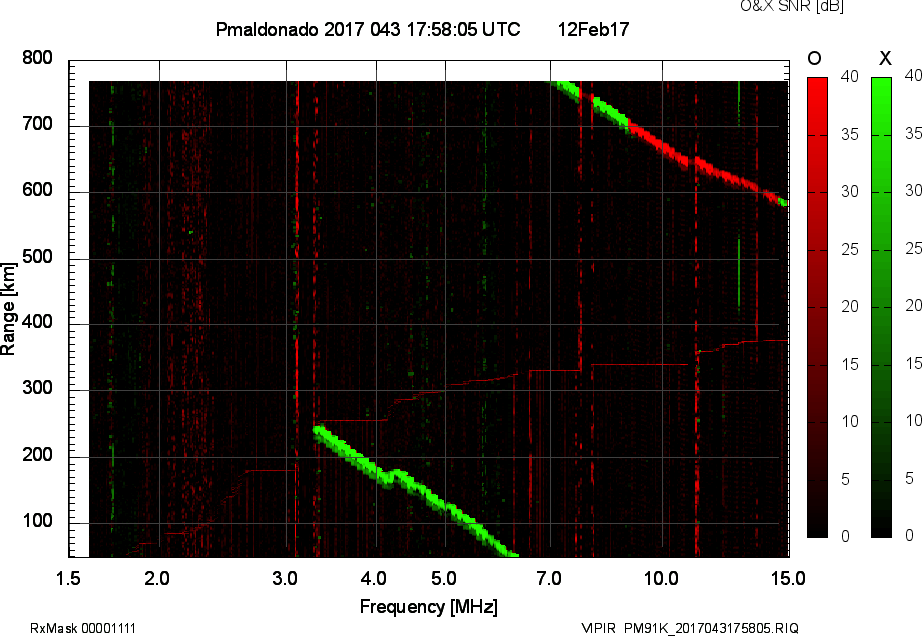
Task: Click the range tick label '400'
Action: pyautogui.click(x=37, y=322)
